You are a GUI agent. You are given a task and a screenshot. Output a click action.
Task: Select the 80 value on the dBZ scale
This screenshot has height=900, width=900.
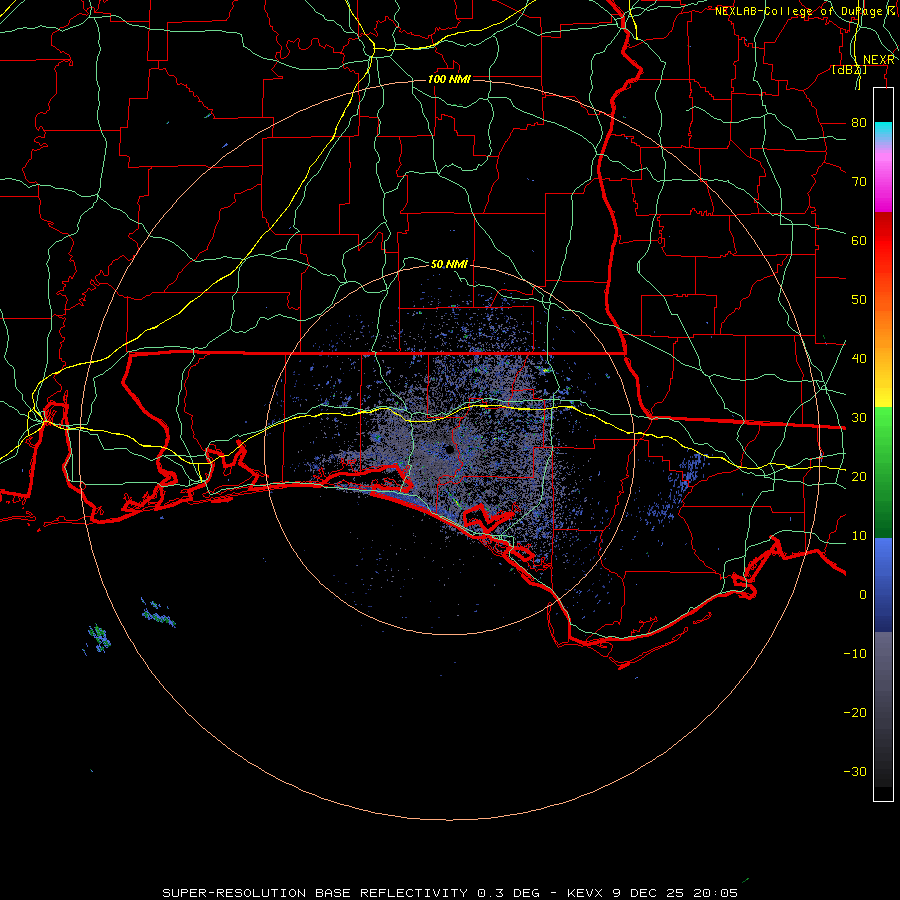859,122
